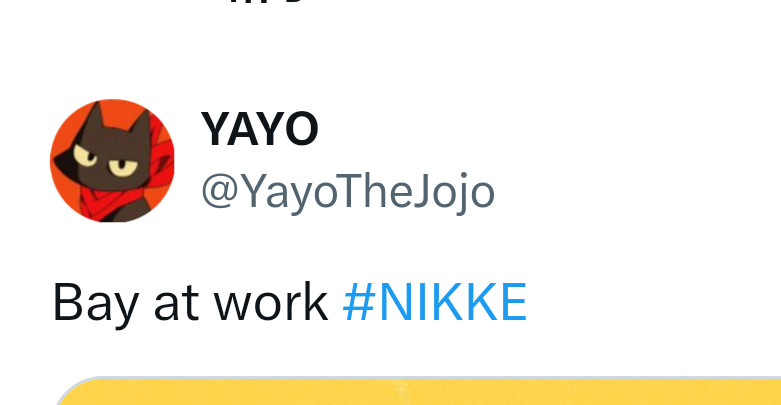Image resolution: width=781 pixels, height=405 pixels.
Task: Click the rounded top-left corner of the yellow image
Action: pyautogui.click(x=68, y=392)
